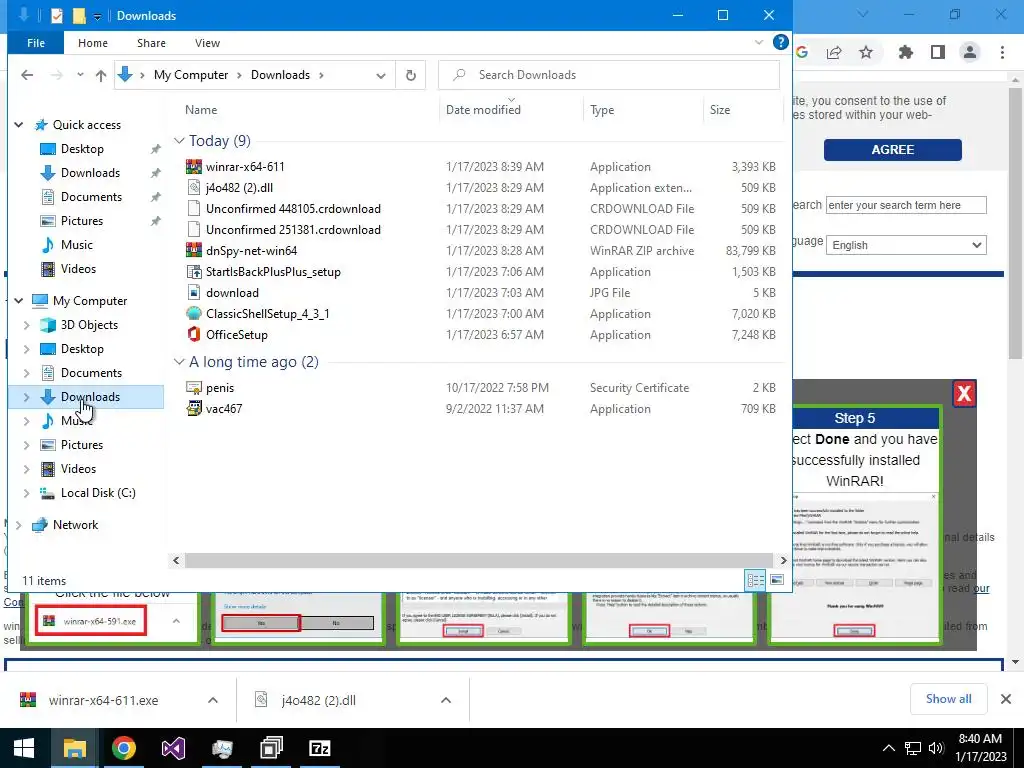Expand the Network tree node
Viewport: 1024px width, 768px height.
[x=19, y=525]
